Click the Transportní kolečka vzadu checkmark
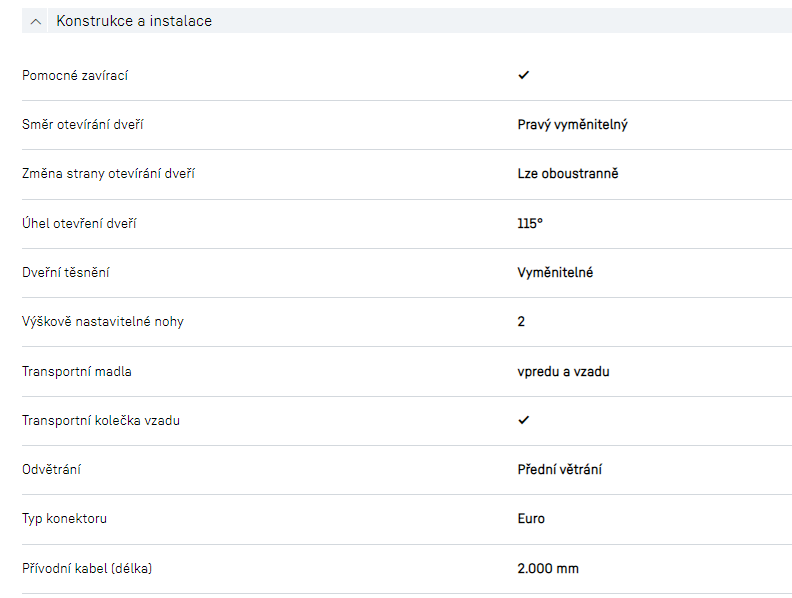 tap(523, 420)
